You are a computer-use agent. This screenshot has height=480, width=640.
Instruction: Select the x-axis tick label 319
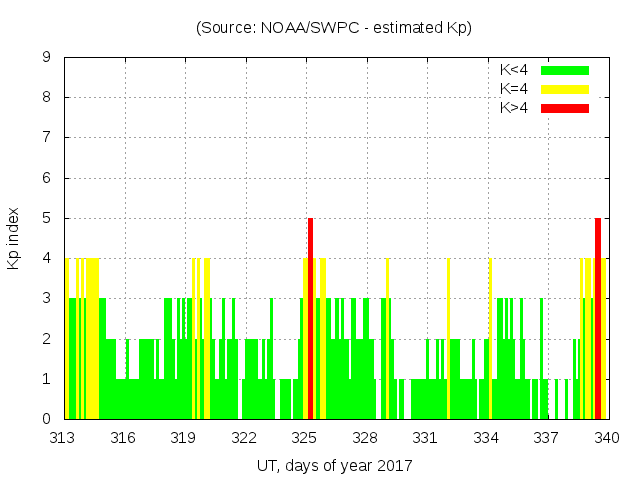pos(184,437)
